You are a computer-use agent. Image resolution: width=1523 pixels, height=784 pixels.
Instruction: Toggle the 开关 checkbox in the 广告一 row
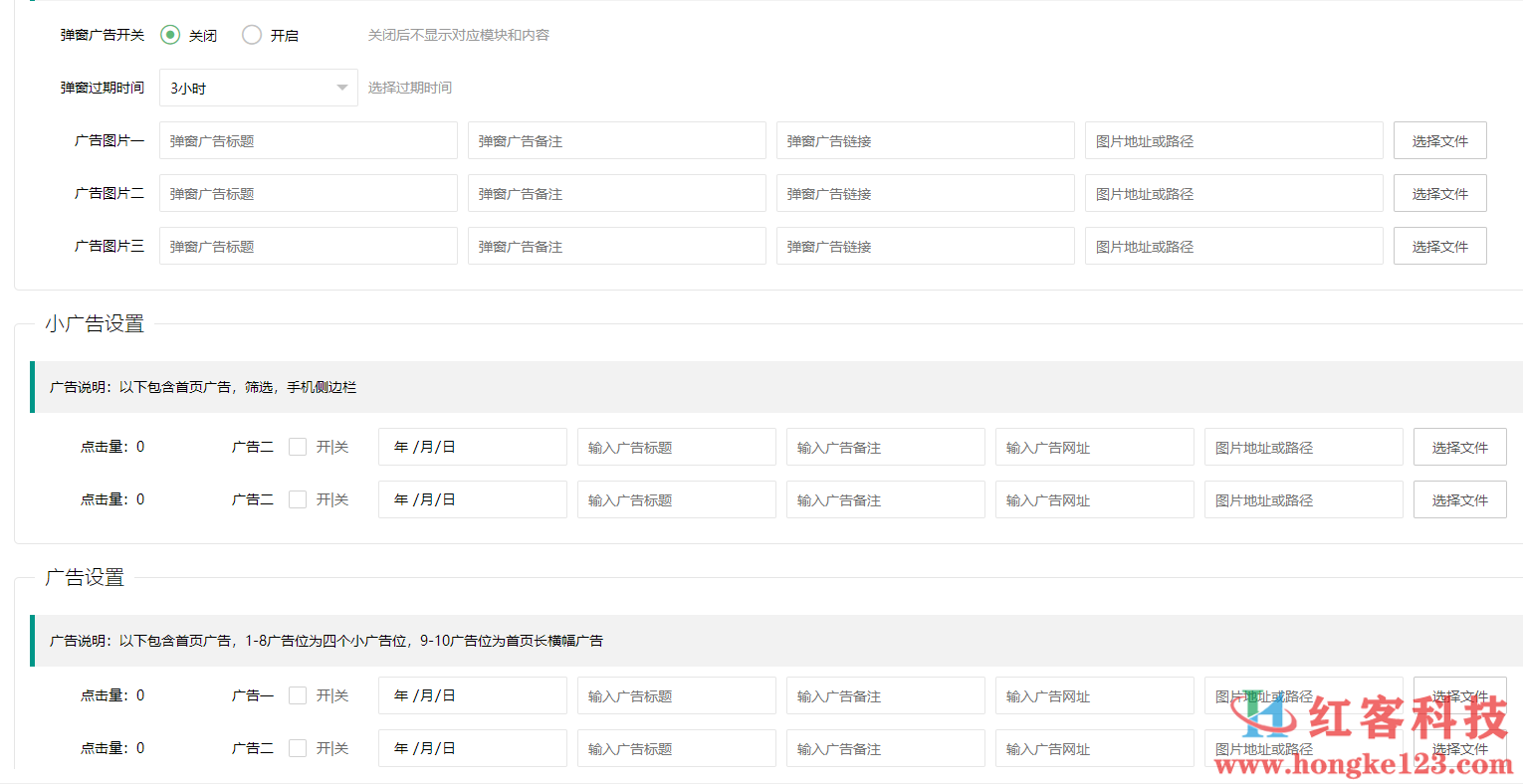tap(298, 694)
